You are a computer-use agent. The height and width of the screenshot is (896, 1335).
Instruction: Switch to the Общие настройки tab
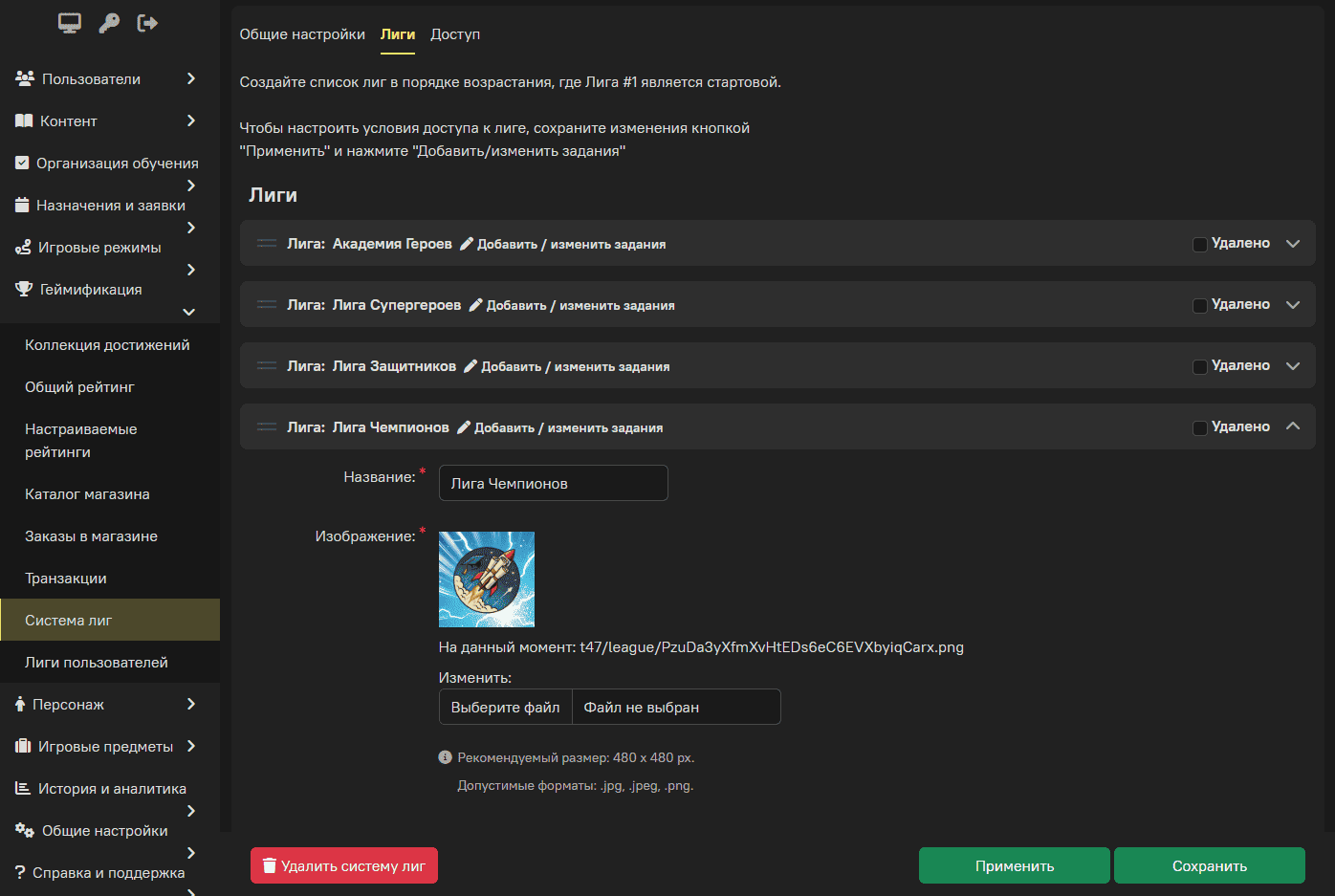(302, 34)
